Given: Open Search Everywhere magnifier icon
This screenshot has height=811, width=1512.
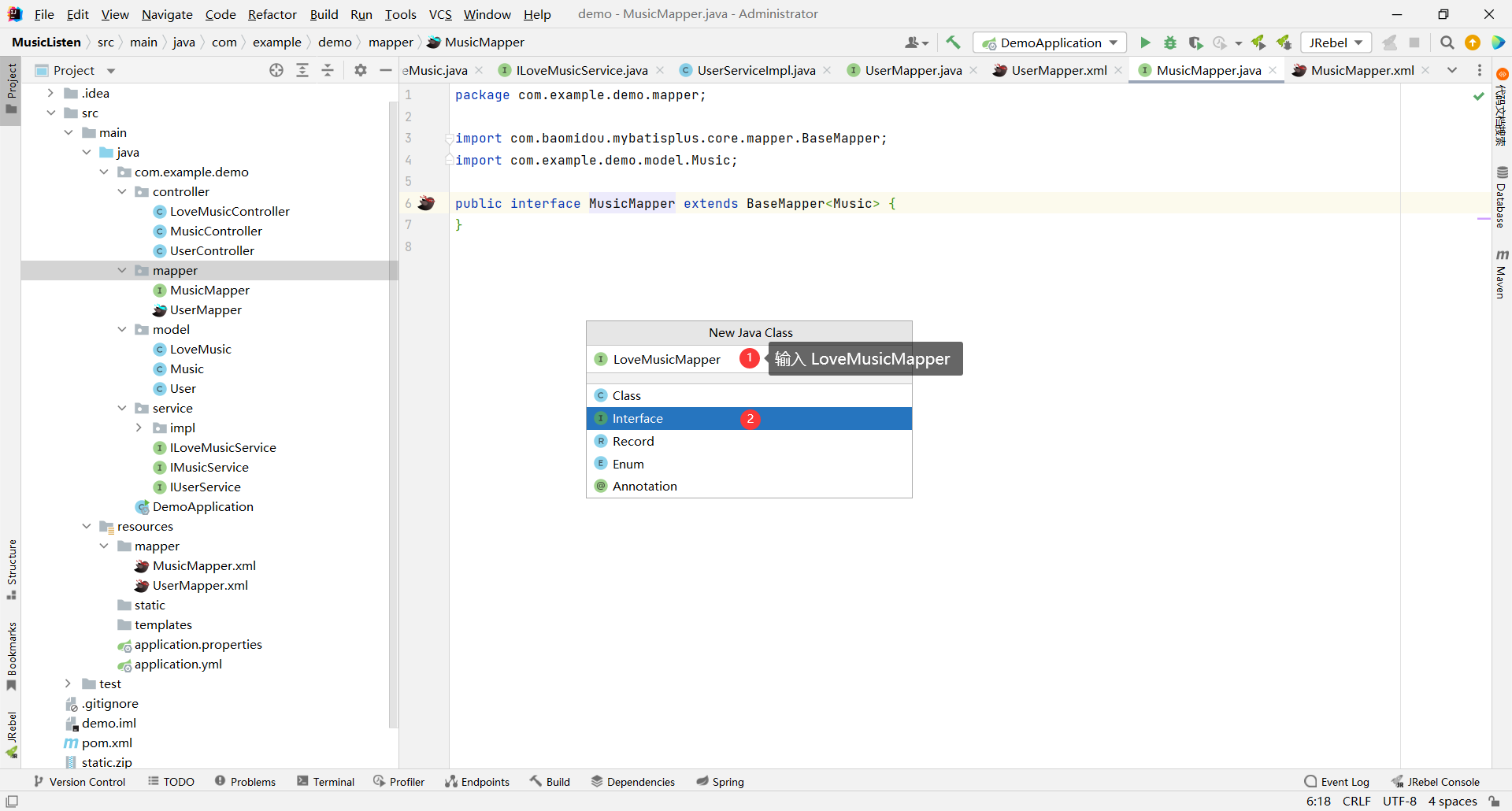Looking at the screenshot, I should click(1447, 43).
